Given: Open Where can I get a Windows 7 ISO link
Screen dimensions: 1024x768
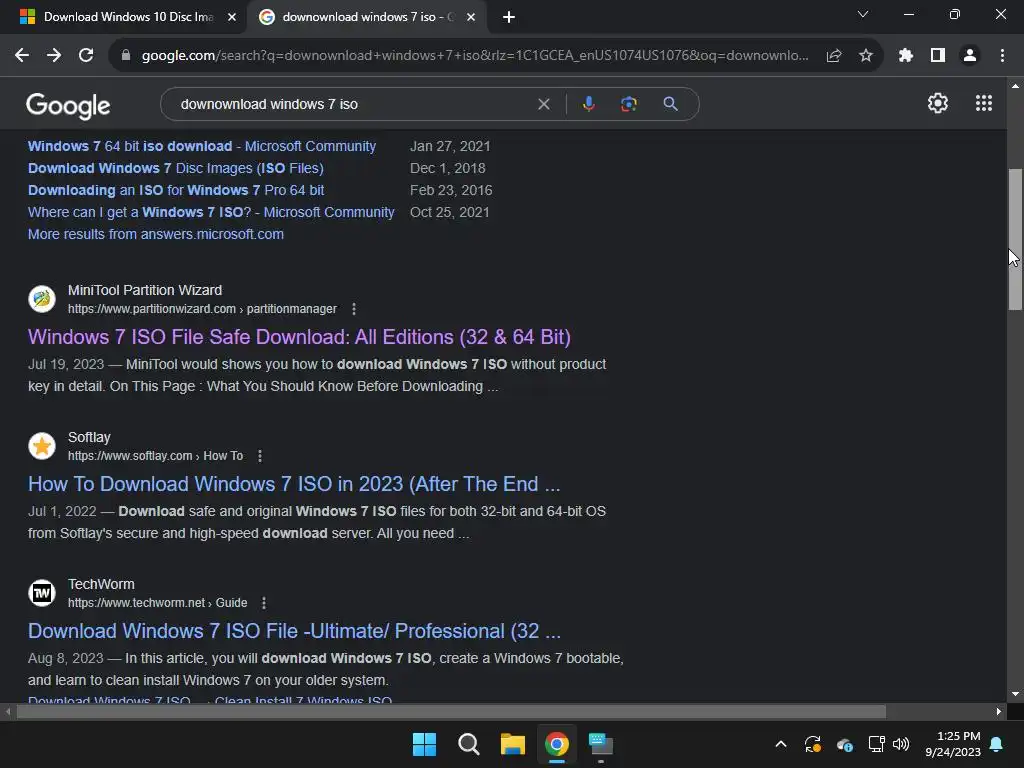Looking at the screenshot, I should click(211, 212).
